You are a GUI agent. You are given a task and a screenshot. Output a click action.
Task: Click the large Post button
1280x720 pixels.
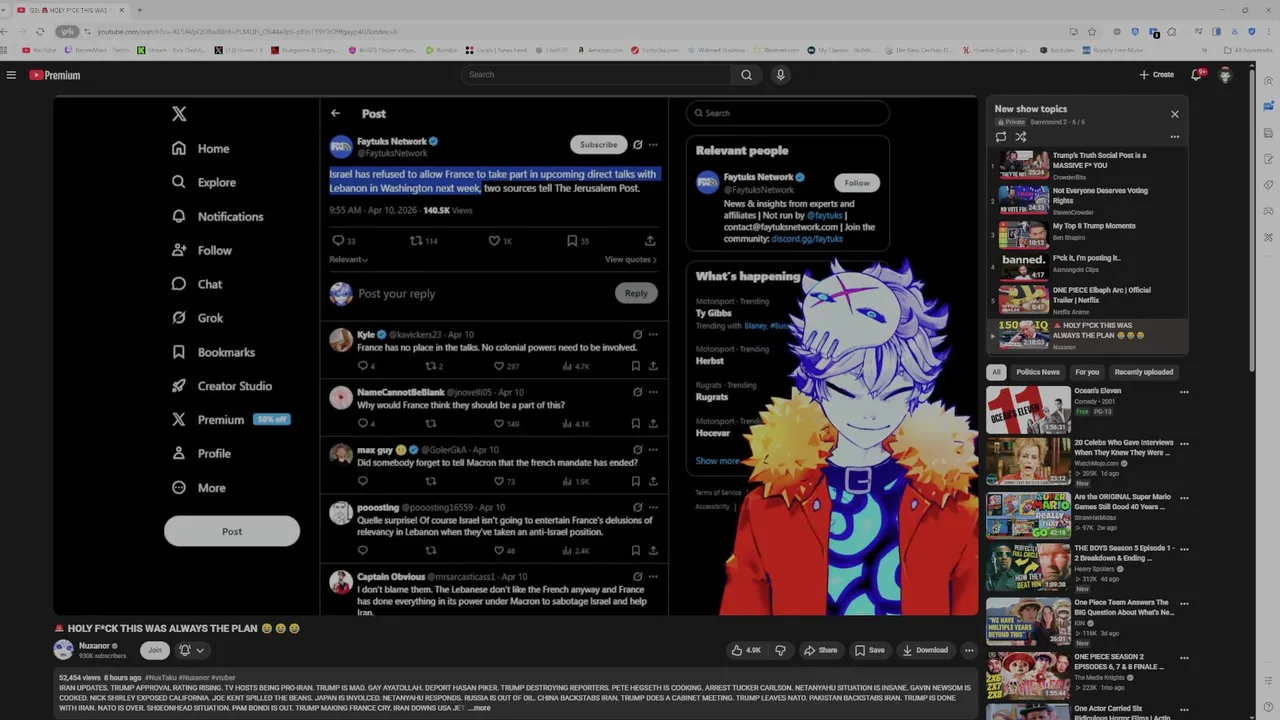coord(232,531)
